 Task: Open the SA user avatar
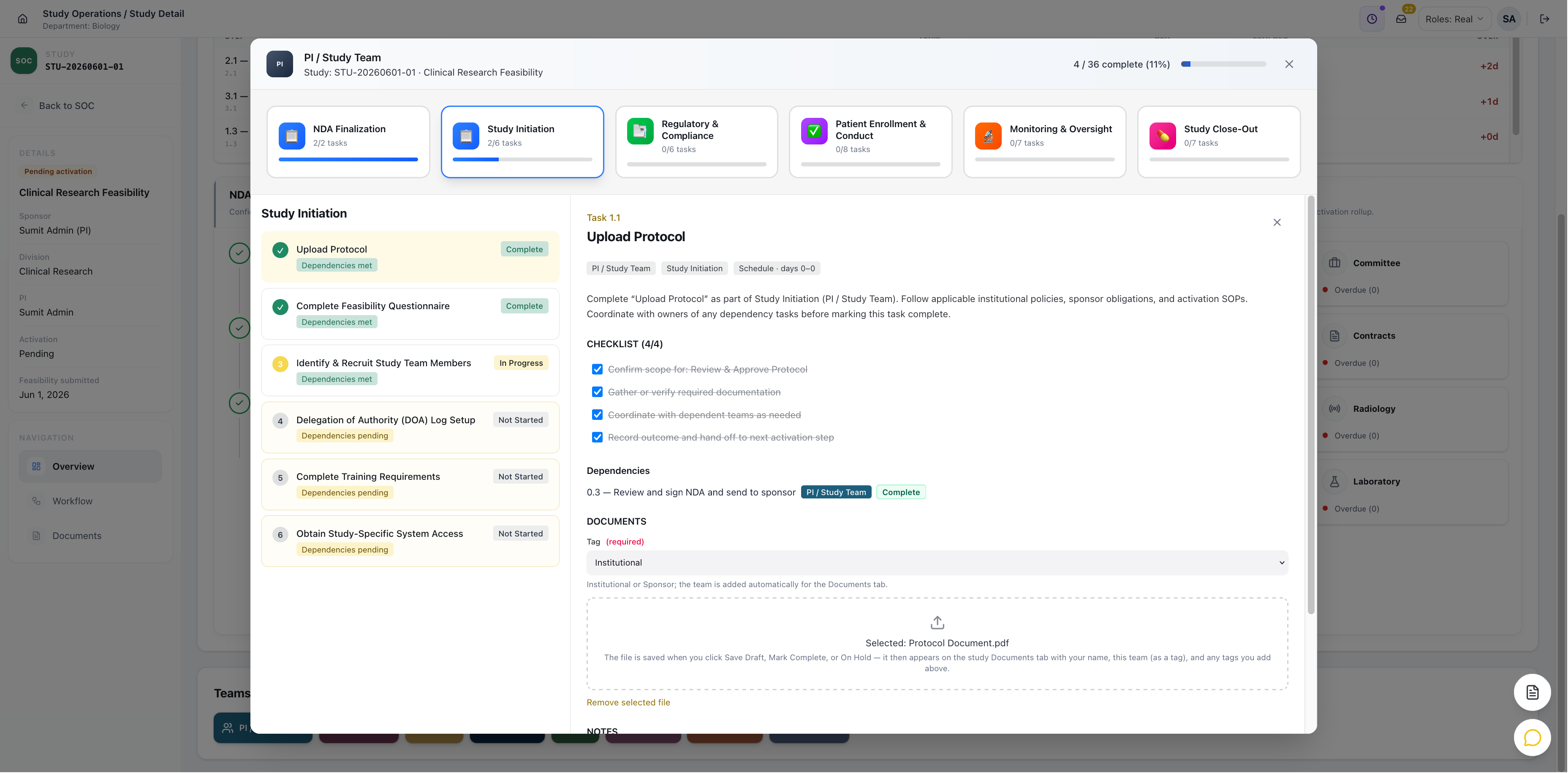pyautogui.click(x=1509, y=19)
